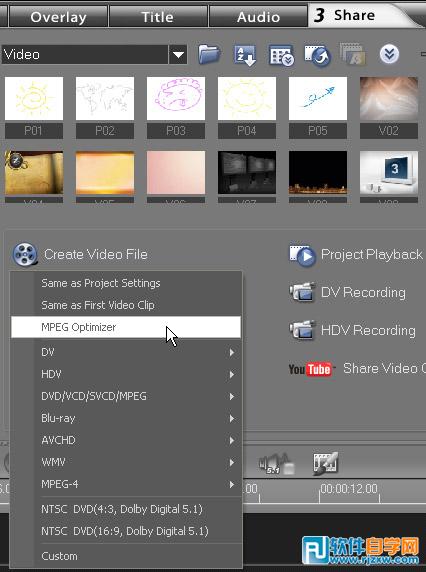The width and height of the screenshot is (426, 572).
Task: Start Project Playback via its icon
Action: pos(302,255)
